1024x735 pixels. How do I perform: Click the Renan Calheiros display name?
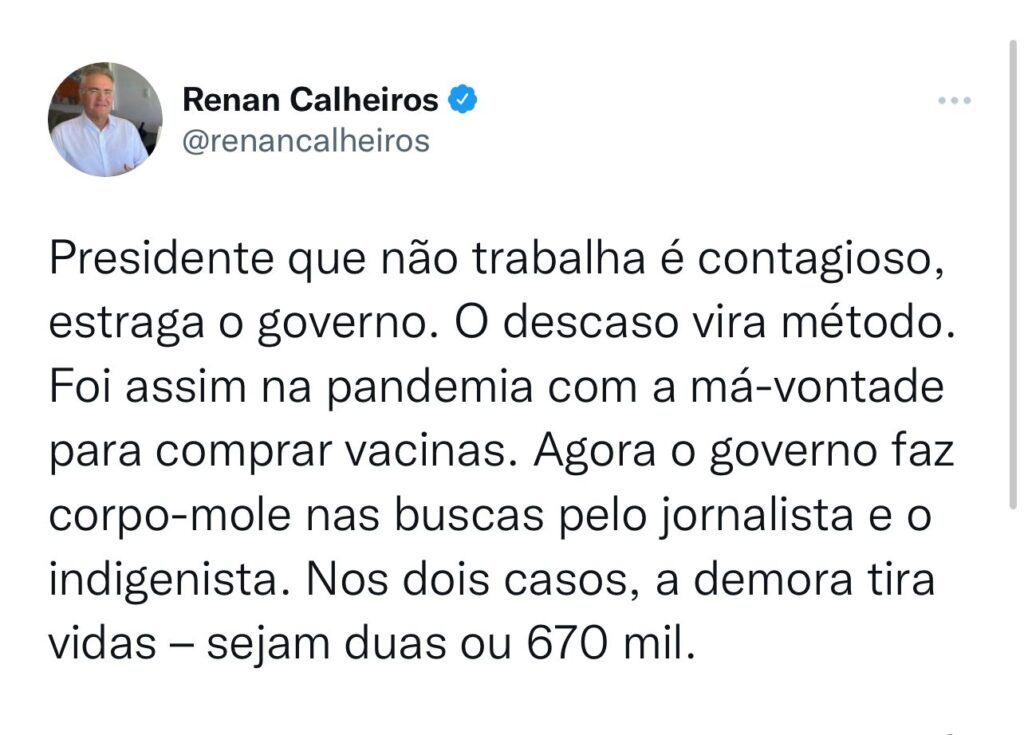(310, 100)
